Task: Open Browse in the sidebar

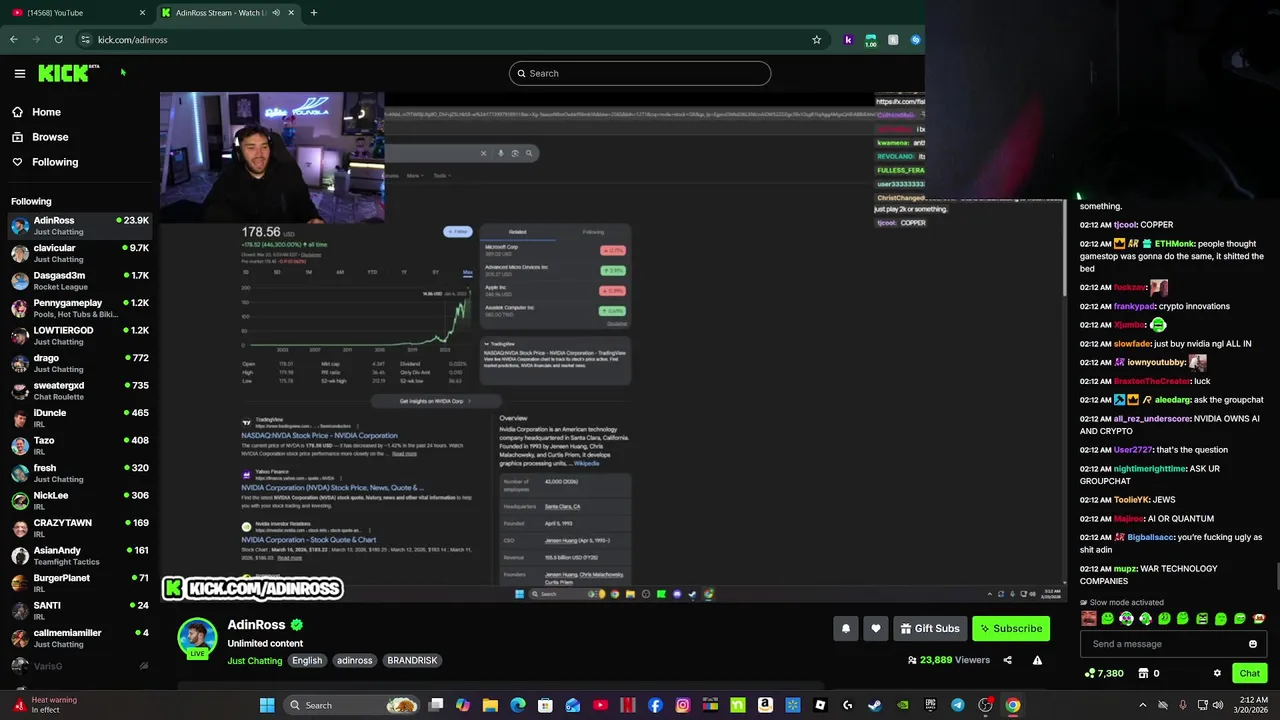Action: click(41, 137)
